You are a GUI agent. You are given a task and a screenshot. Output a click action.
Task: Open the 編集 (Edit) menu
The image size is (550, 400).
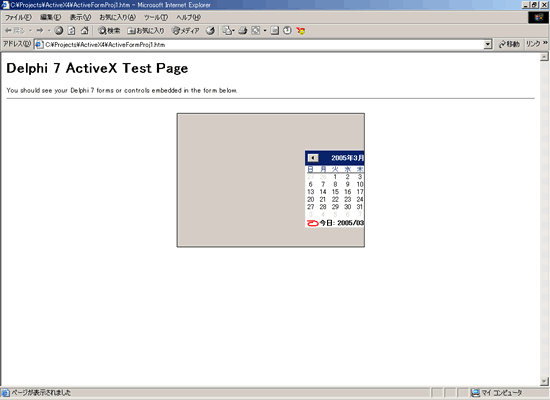[x=51, y=18]
